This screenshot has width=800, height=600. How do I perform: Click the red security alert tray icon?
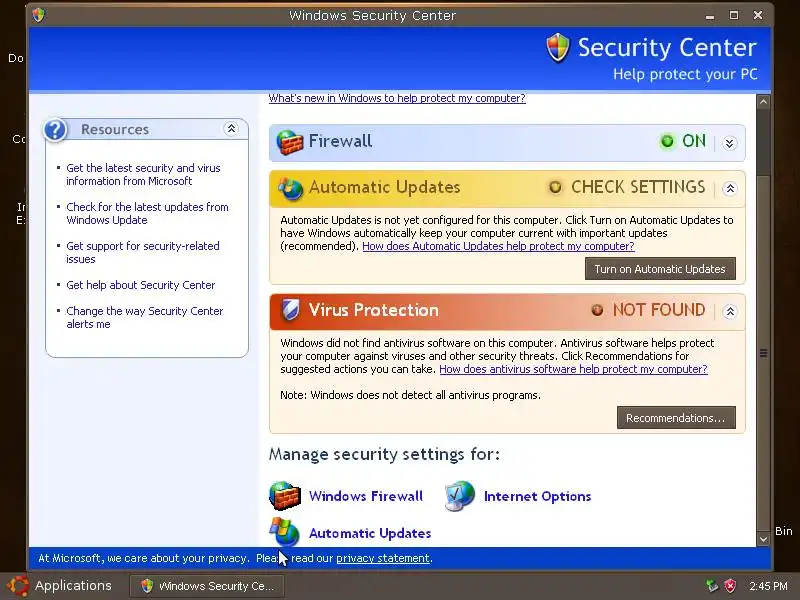click(731, 585)
